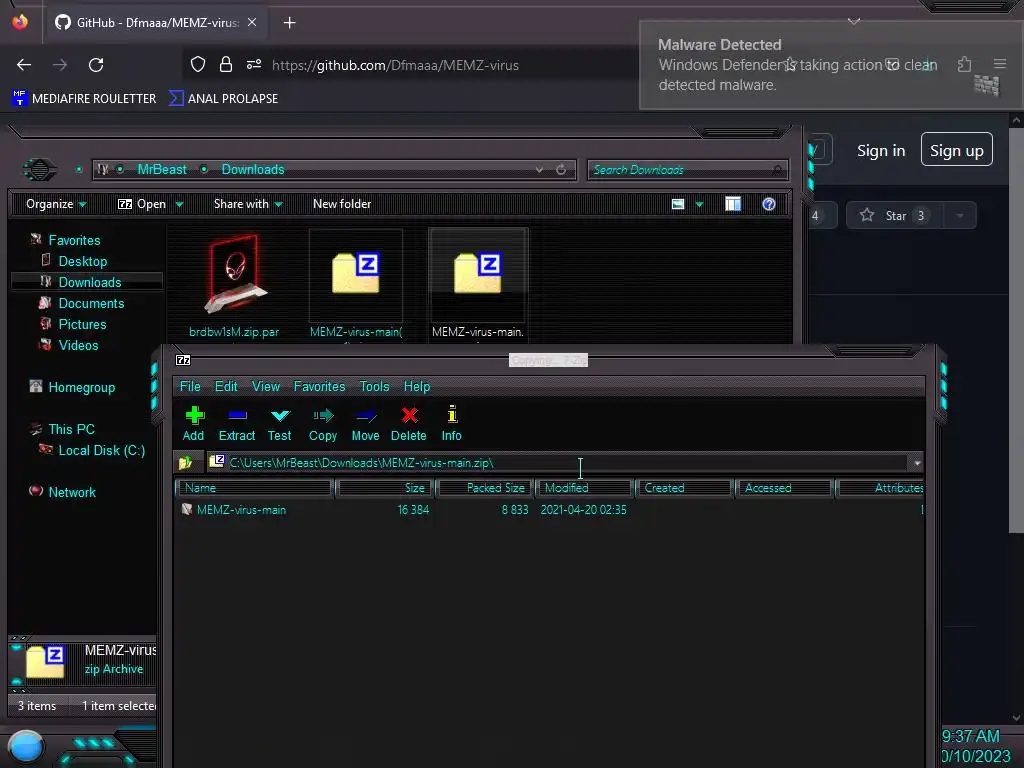Select Documents in Explorer sidebar
Image resolution: width=1024 pixels, height=768 pixels.
[91, 304]
